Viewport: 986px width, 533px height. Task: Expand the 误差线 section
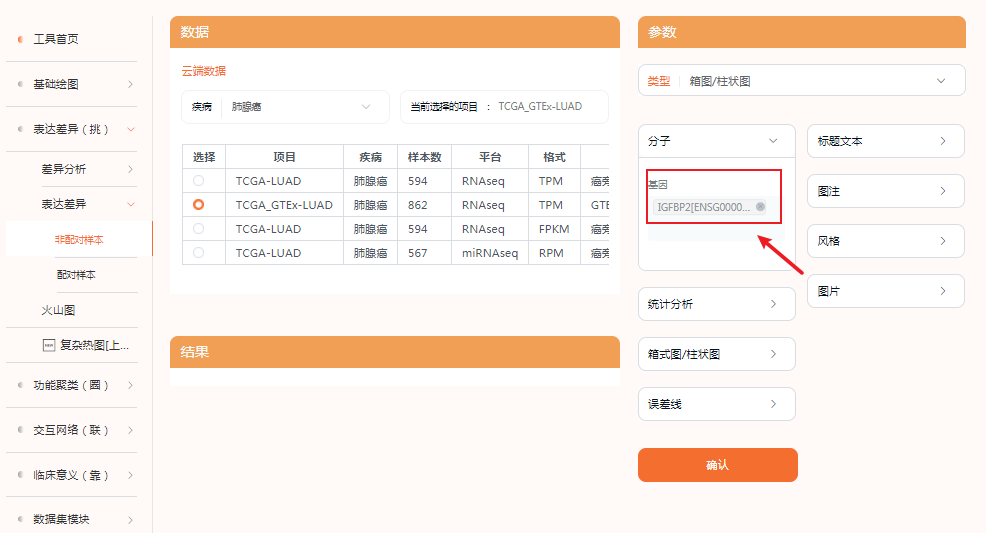tap(716, 404)
